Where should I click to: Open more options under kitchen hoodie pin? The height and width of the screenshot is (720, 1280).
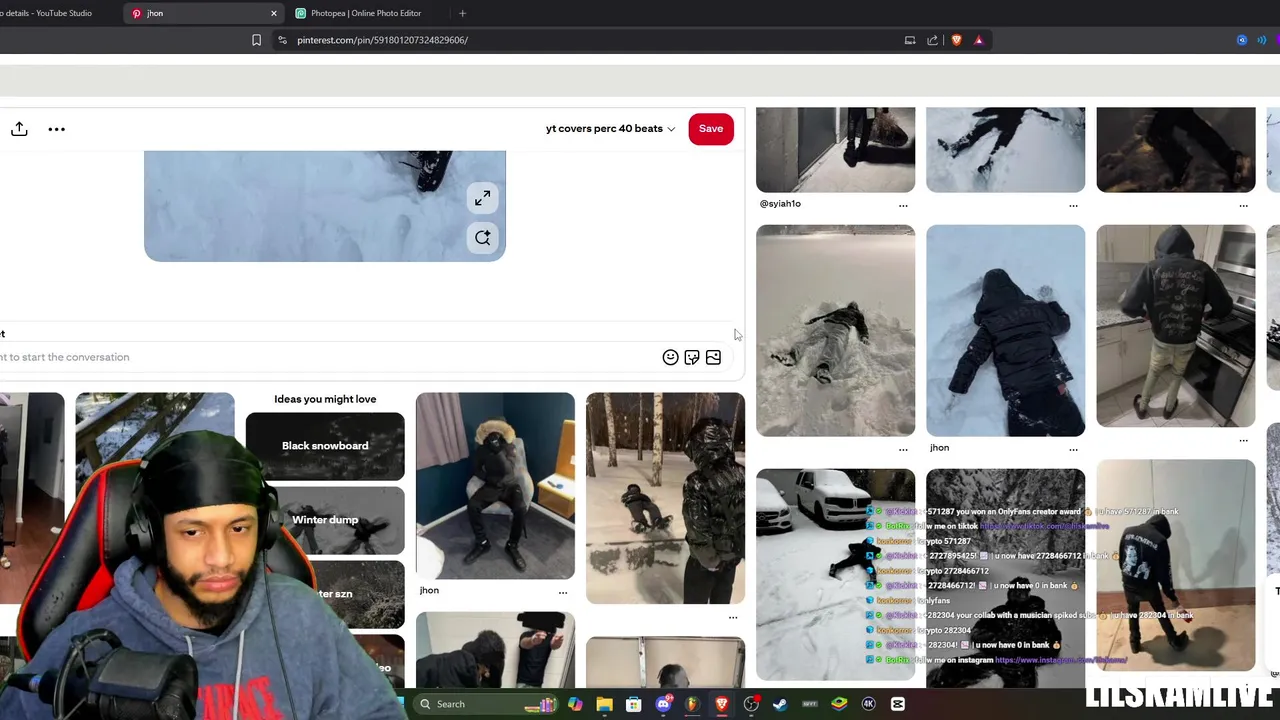pos(1243,440)
